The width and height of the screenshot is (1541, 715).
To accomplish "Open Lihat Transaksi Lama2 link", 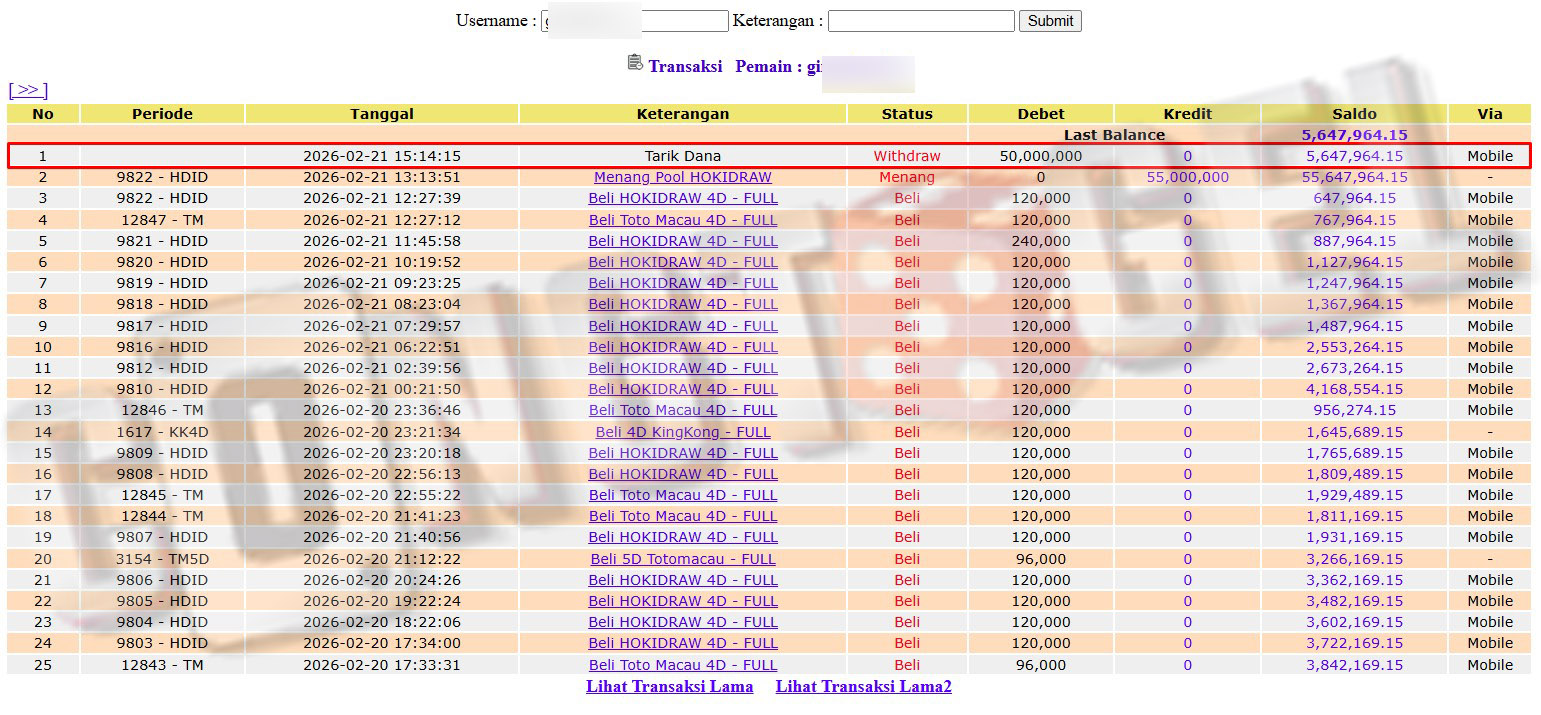I will [x=863, y=686].
